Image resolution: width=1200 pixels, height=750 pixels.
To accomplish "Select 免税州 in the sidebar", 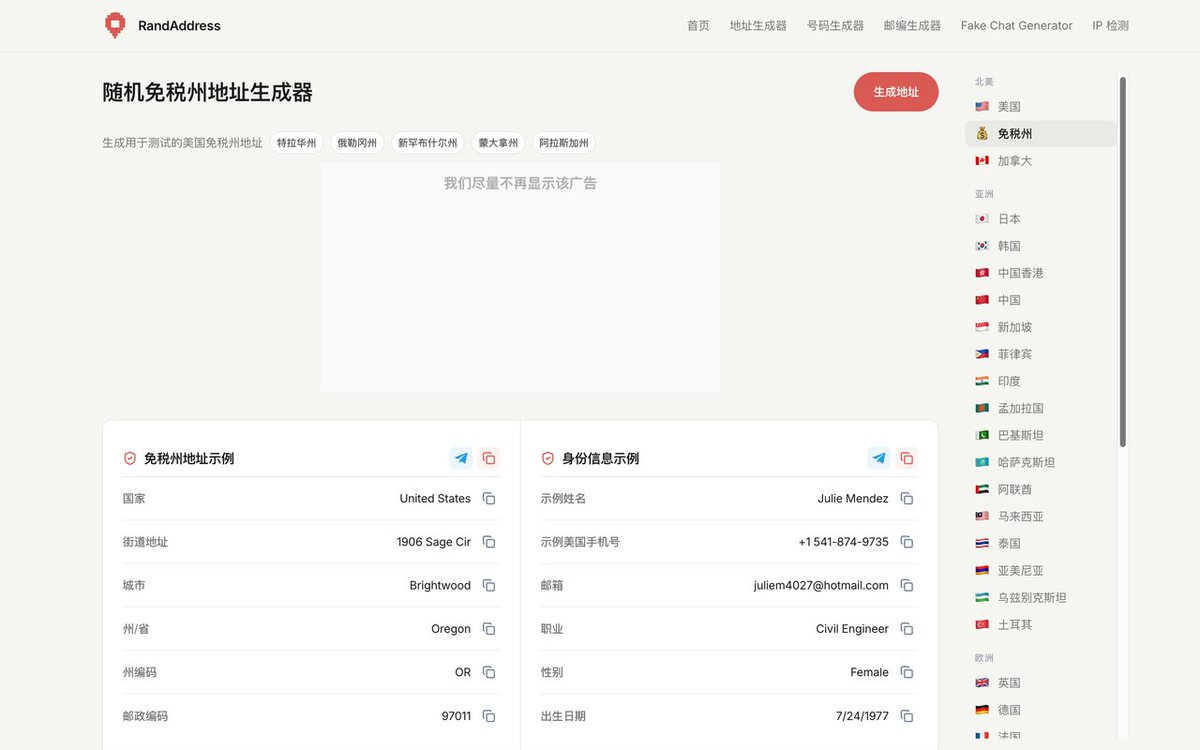I will pyautogui.click(x=1040, y=133).
